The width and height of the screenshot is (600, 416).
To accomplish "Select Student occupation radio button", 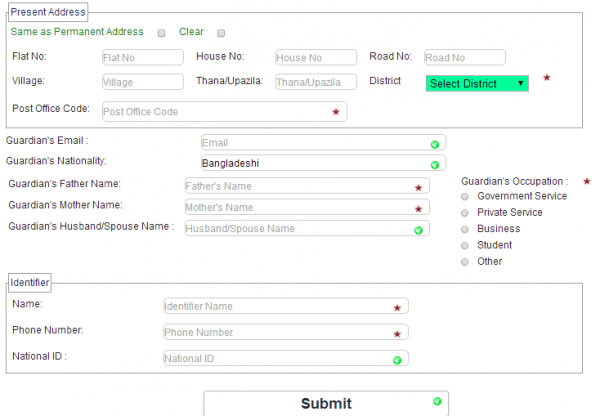I will [x=464, y=245].
